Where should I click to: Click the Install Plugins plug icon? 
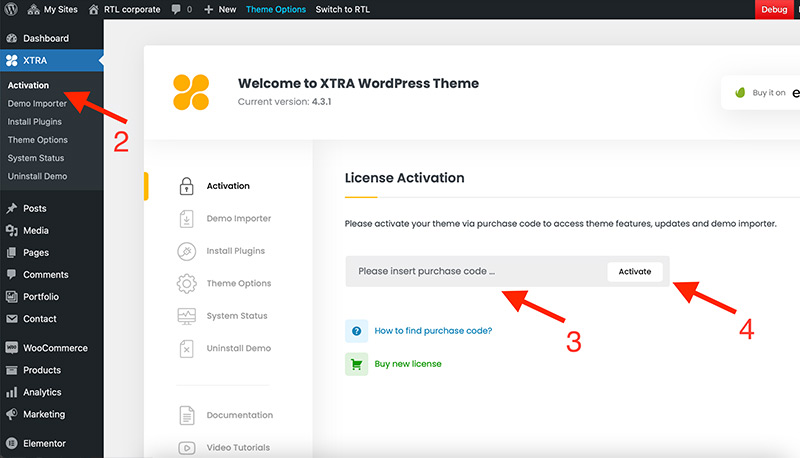(186, 251)
